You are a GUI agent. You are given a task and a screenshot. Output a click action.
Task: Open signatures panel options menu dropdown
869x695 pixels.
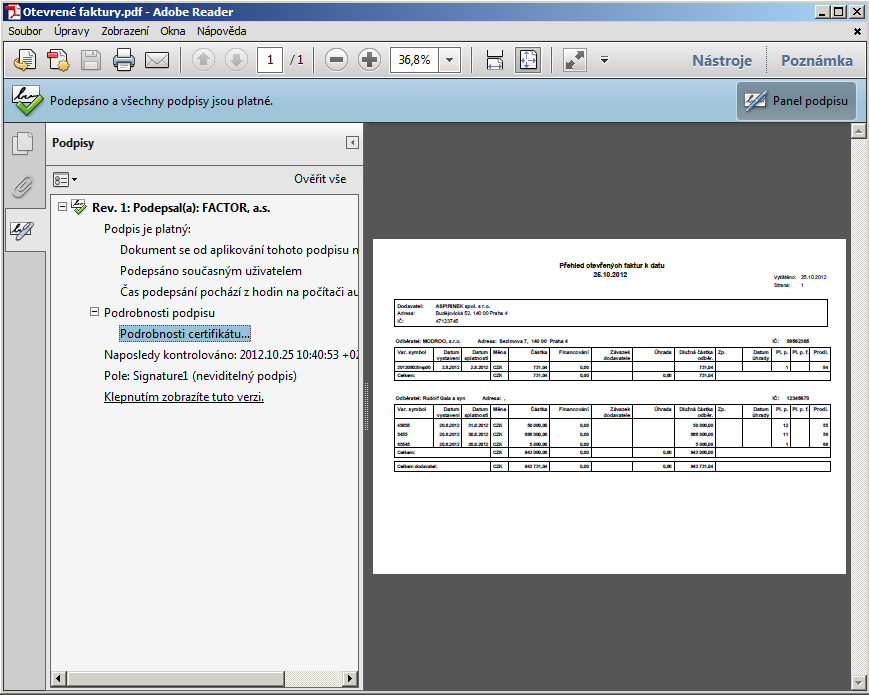[x=65, y=180]
